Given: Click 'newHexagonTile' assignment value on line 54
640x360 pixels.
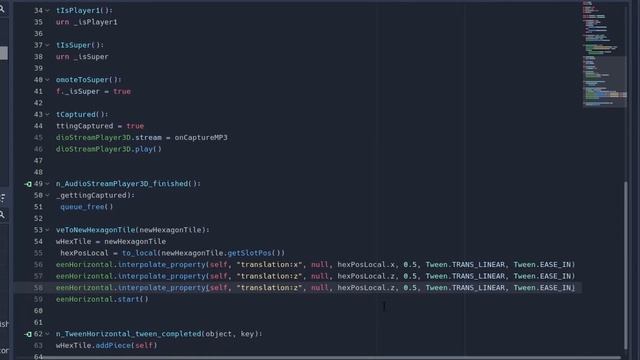Looking at the screenshot, I should pyautogui.click(x=135, y=242).
